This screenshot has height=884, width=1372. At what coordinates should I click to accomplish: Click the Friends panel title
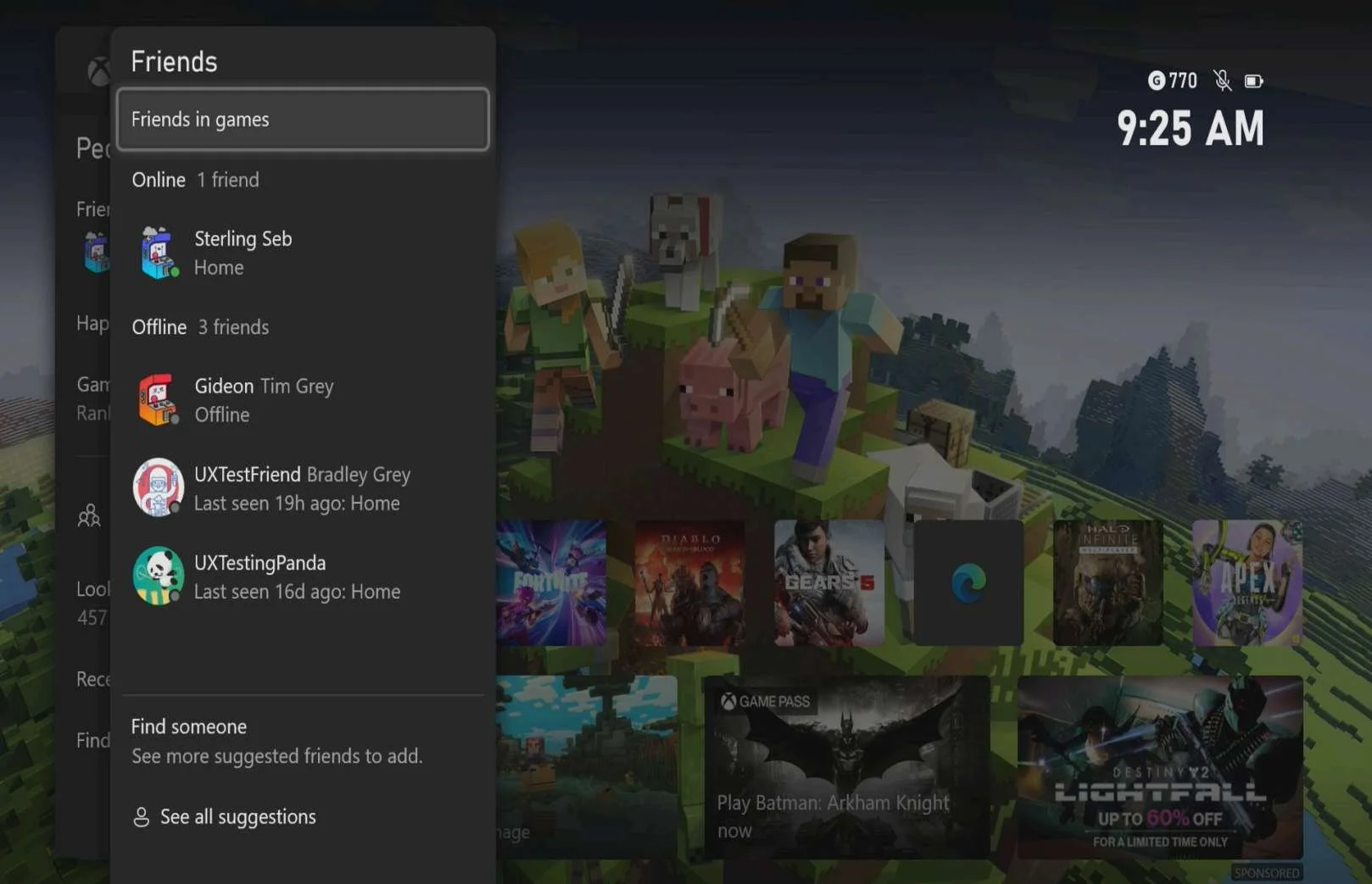[x=174, y=62]
